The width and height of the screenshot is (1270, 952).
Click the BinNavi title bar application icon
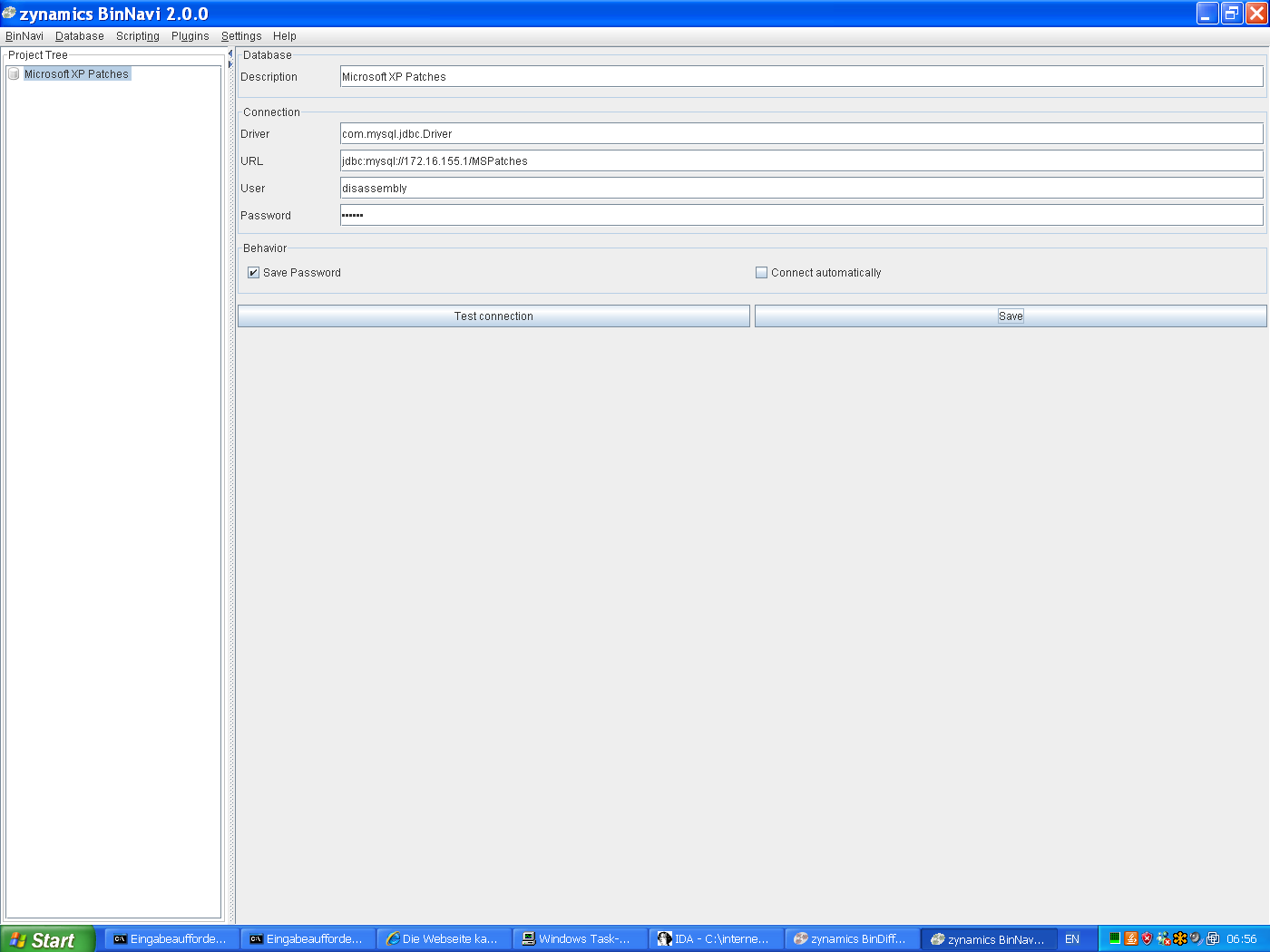9,14
